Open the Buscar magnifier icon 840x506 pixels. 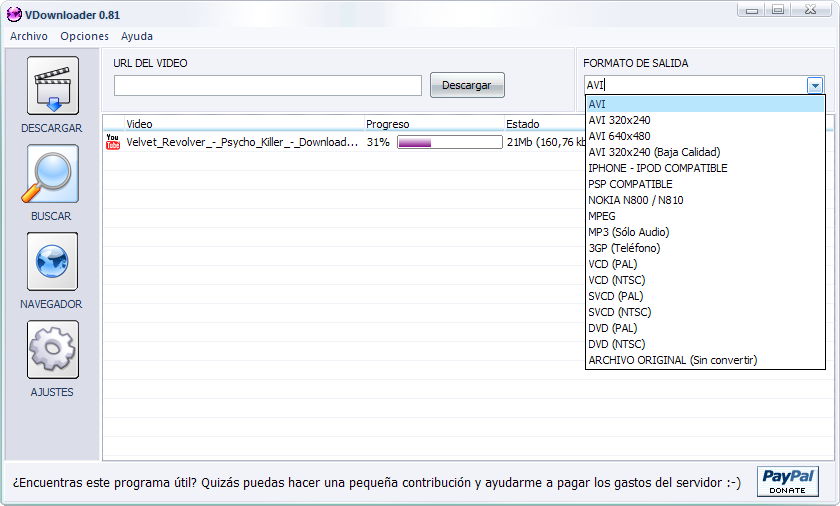[x=52, y=174]
